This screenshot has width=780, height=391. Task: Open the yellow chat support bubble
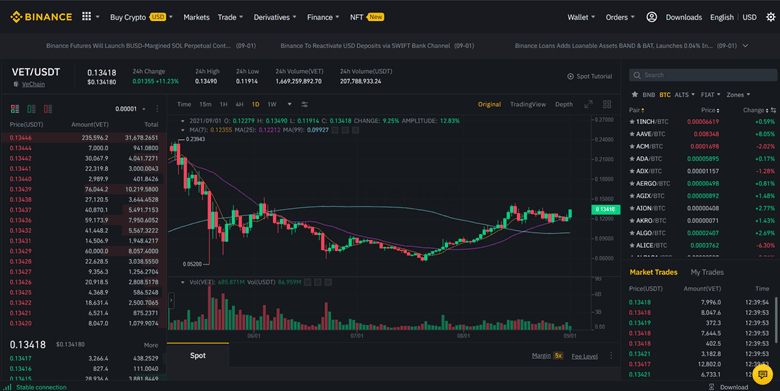click(762, 374)
